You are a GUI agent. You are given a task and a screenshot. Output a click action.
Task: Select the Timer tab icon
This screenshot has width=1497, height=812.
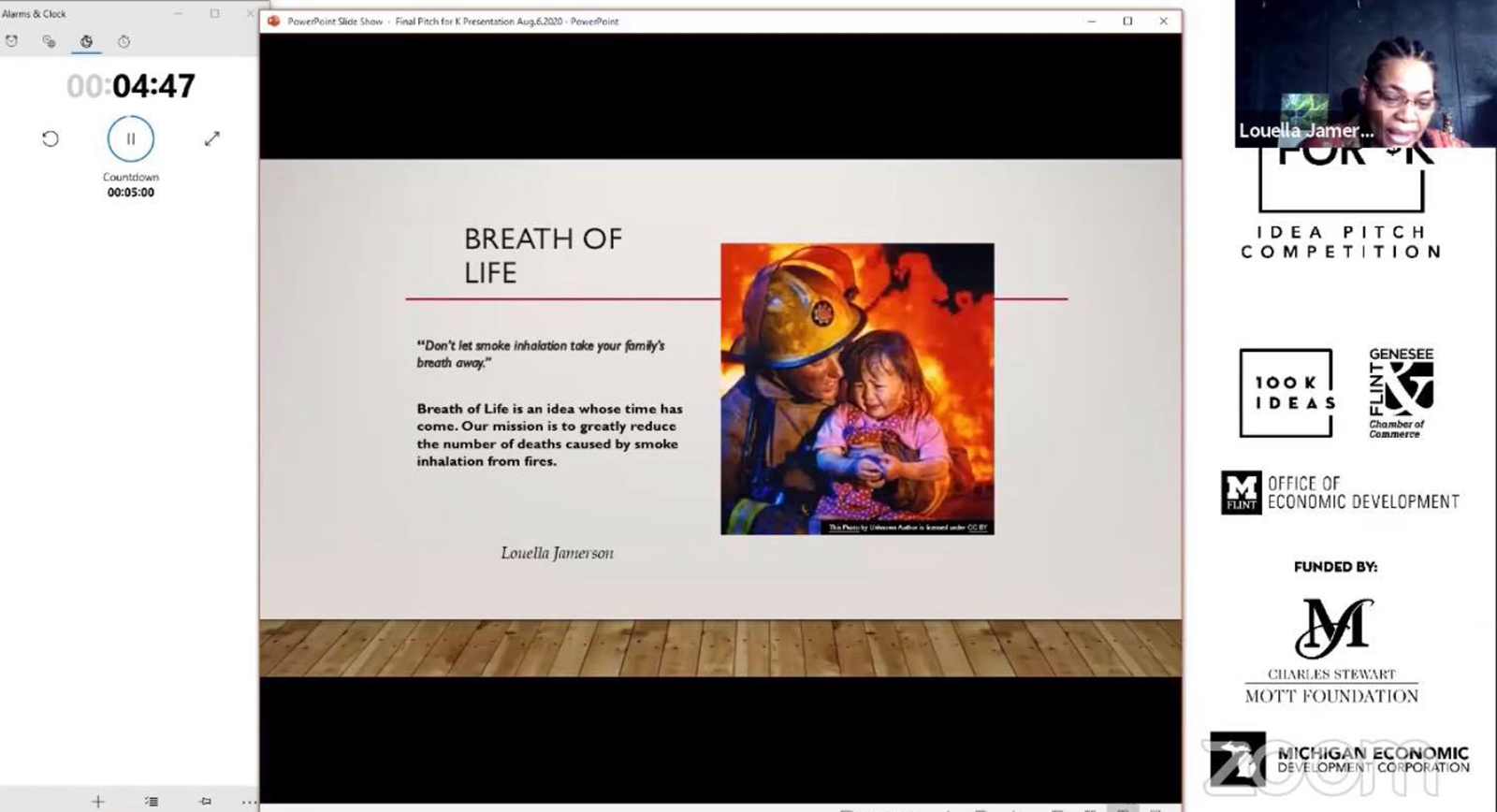click(86, 41)
